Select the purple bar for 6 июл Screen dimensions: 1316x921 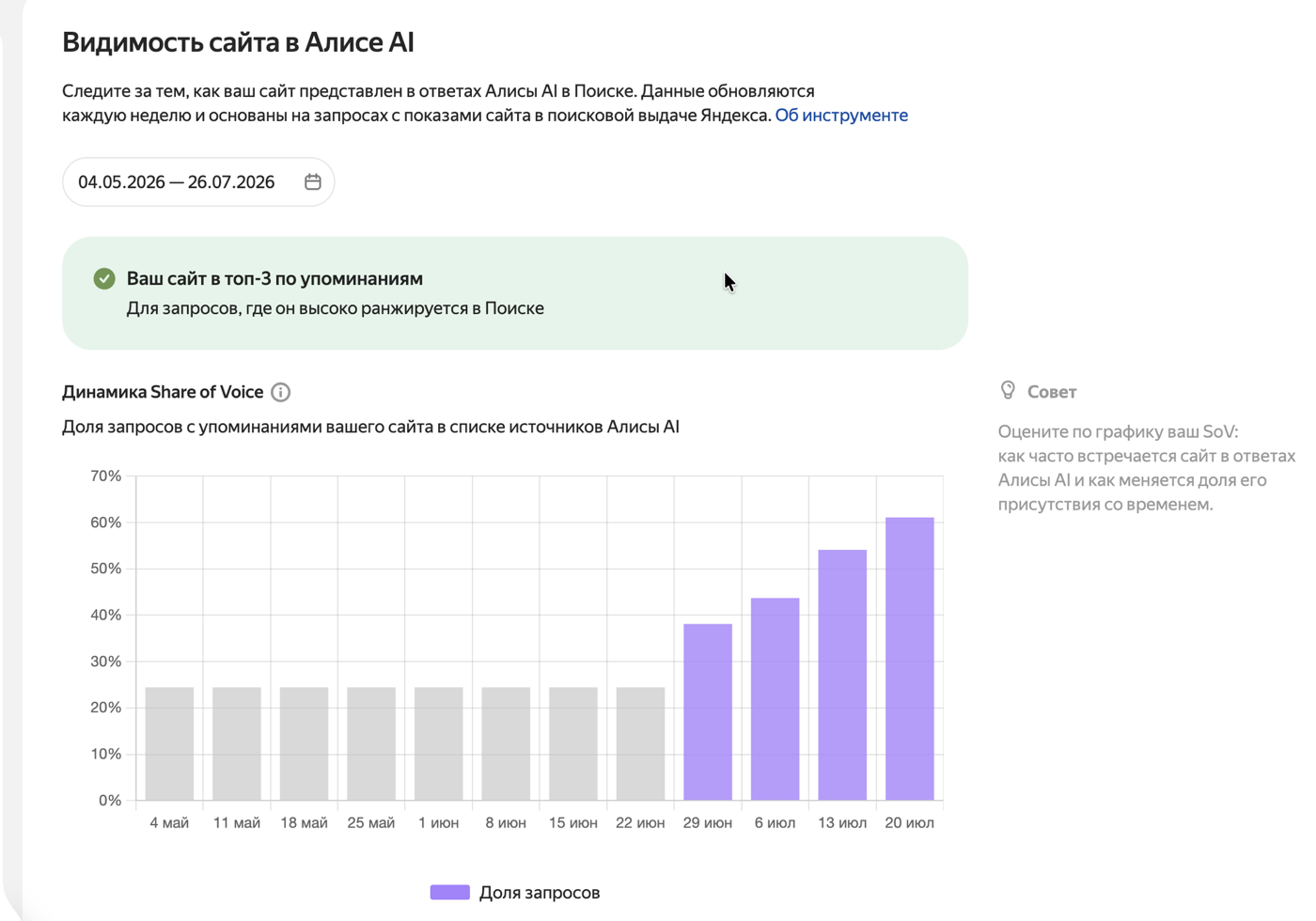(x=775, y=699)
